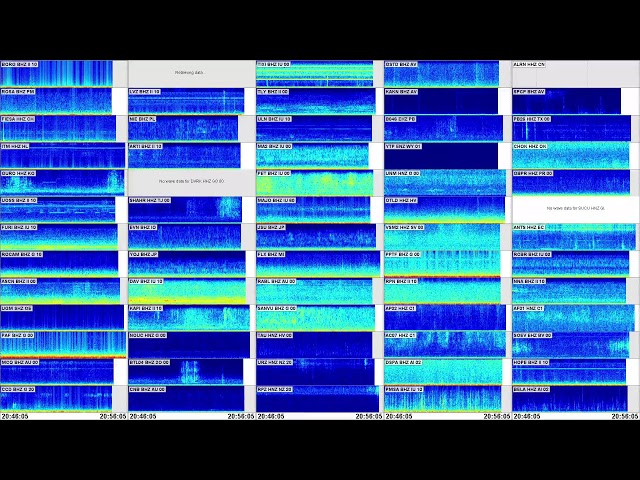Select the OTLD HHZ HV spectrogram
The image size is (640, 480).
444,210
